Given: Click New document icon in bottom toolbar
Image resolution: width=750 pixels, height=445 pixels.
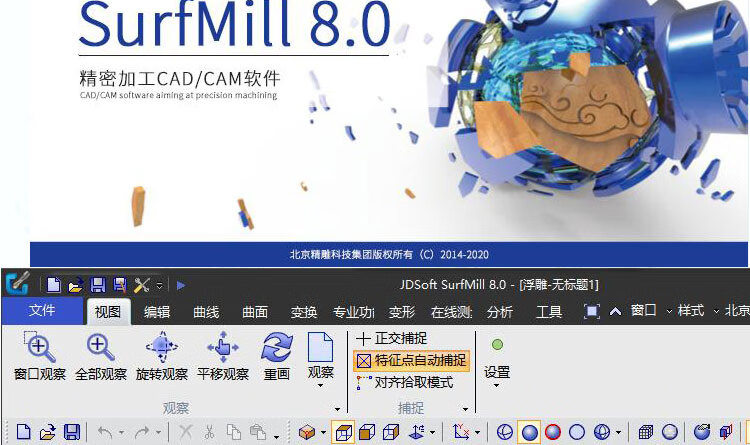Looking at the screenshot, I should click(23, 432).
